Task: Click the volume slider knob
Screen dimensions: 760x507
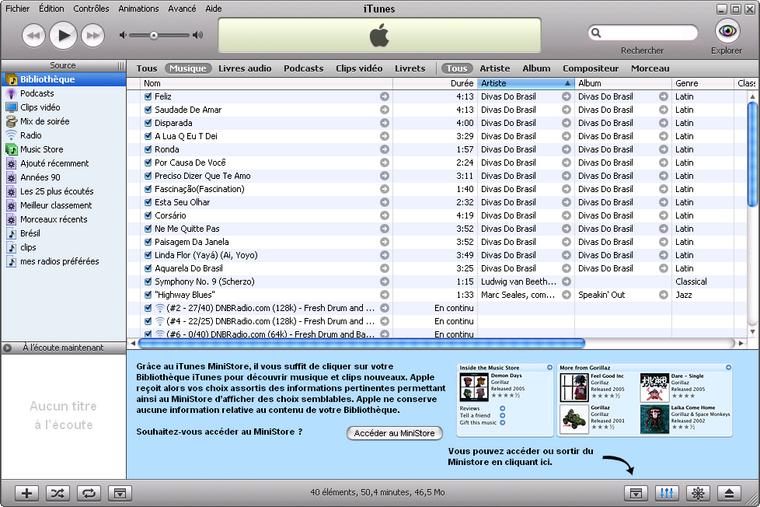Action: tap(154, 35)
